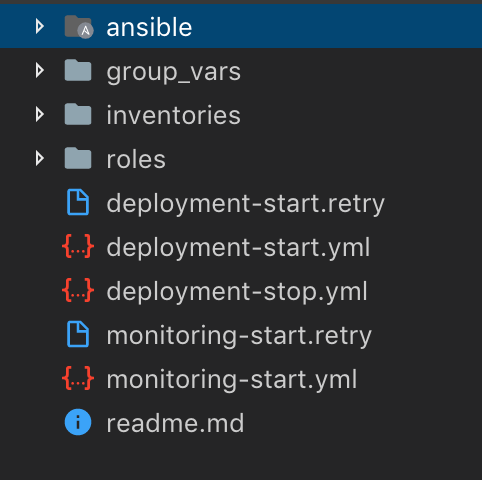
Task: Open deployment-start.yml file
Action: pyautogui.click(x=238, y=248)
